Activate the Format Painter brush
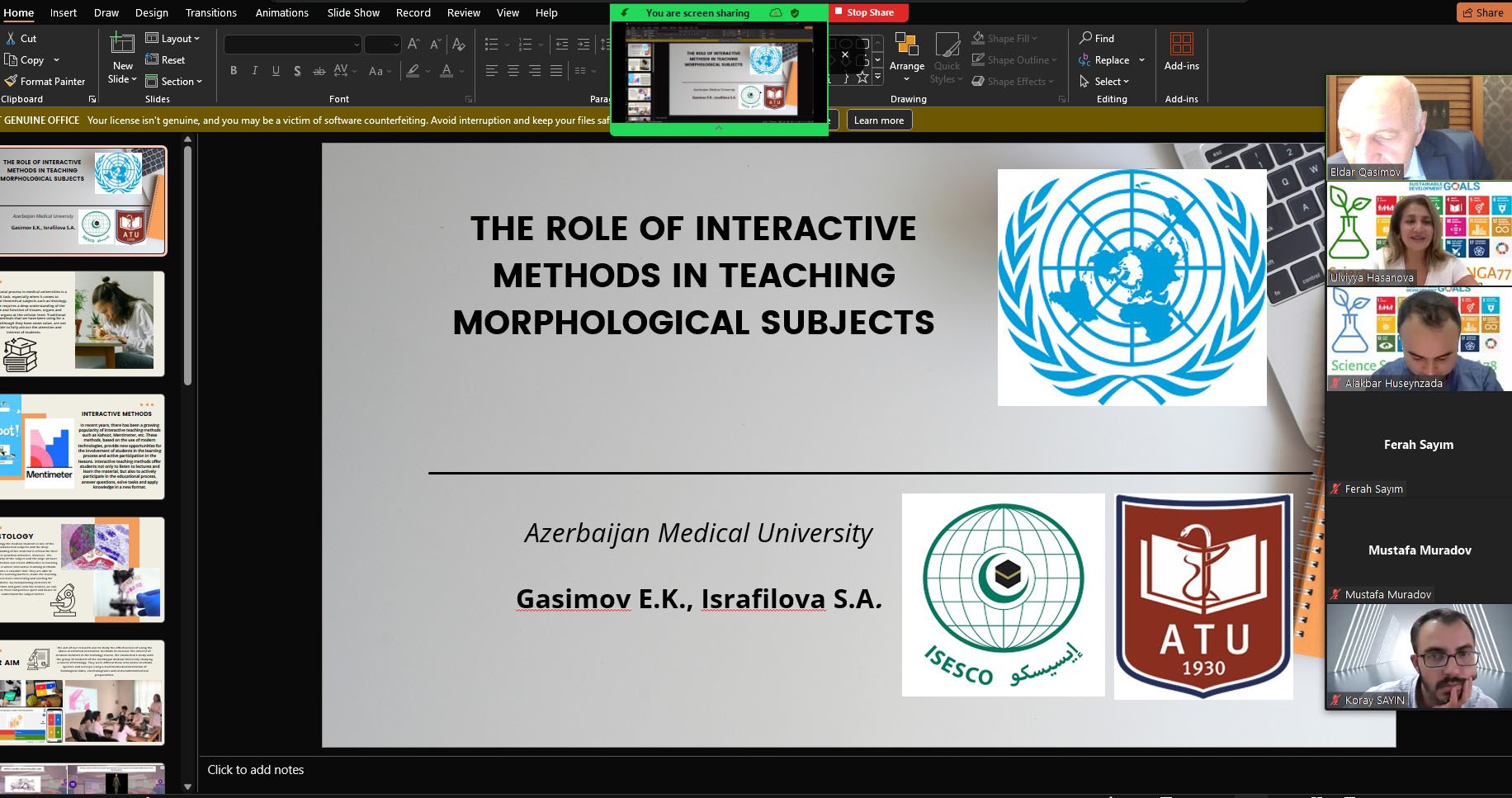1512x798 pixels. [x=12, y=81]
